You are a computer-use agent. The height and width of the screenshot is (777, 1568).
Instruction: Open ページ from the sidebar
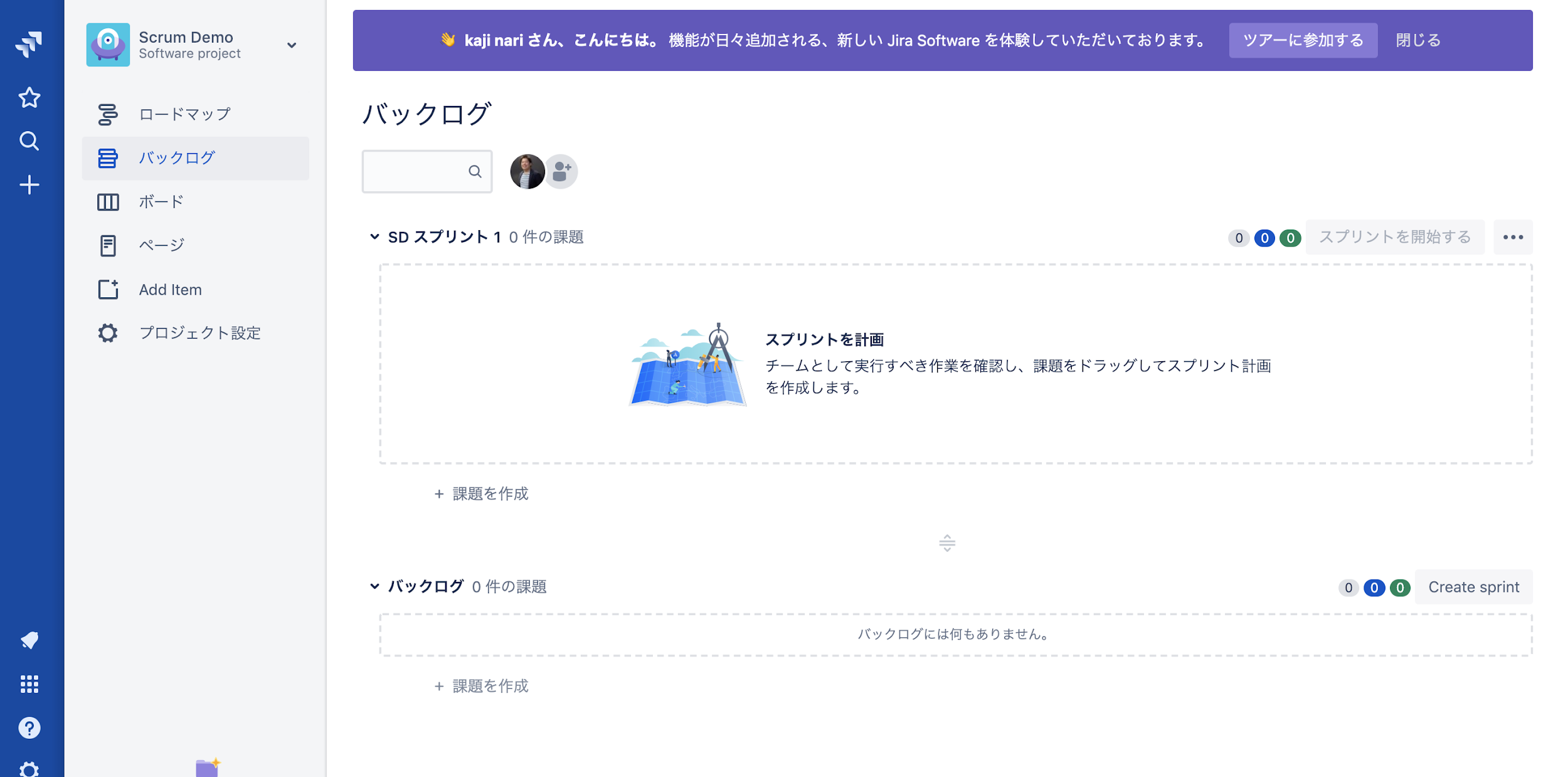pos(195,245)
